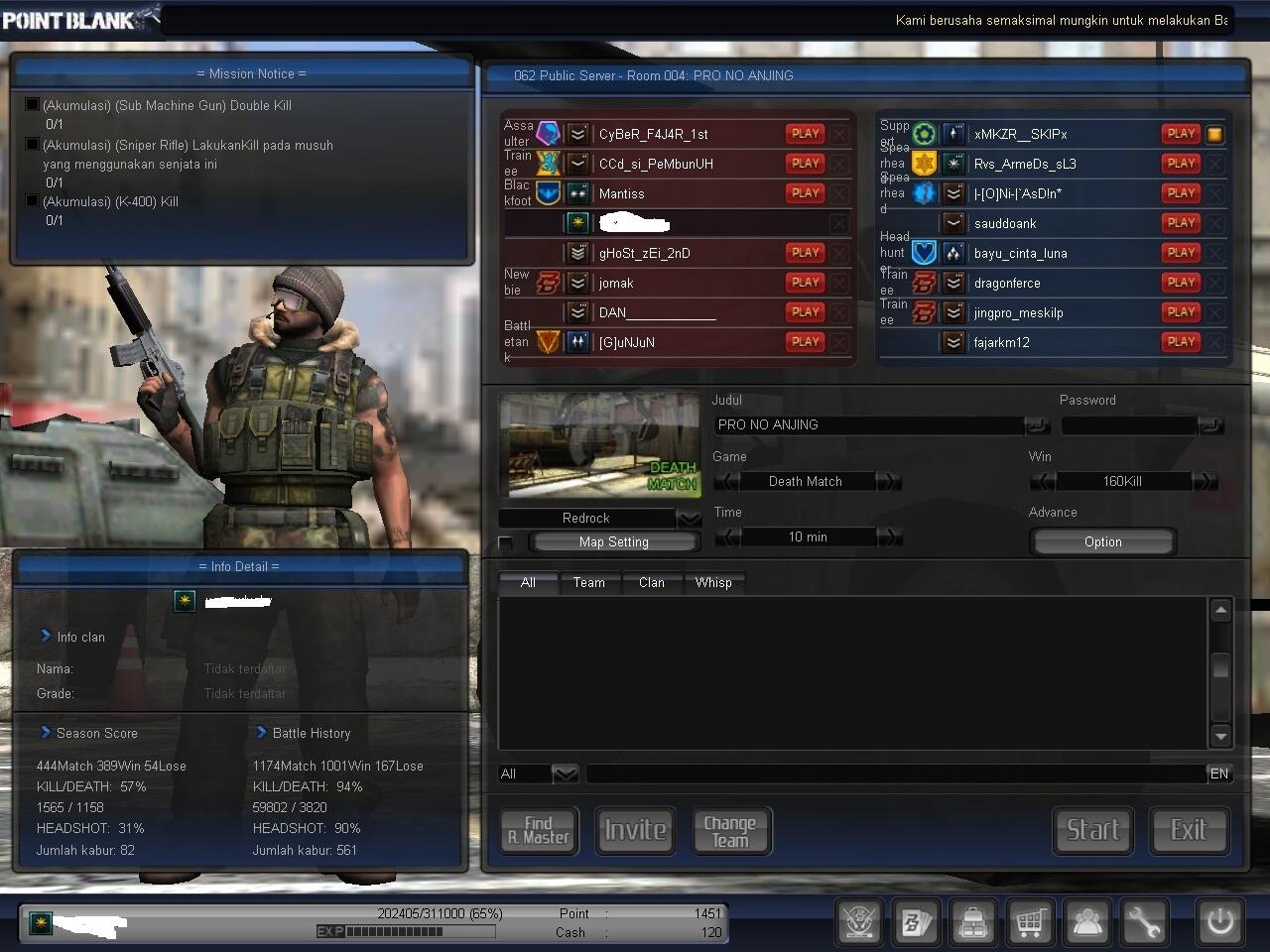The image size is (1270, 952).
Task: Click rank icon in Info Detail header
Action: (185, 600)
